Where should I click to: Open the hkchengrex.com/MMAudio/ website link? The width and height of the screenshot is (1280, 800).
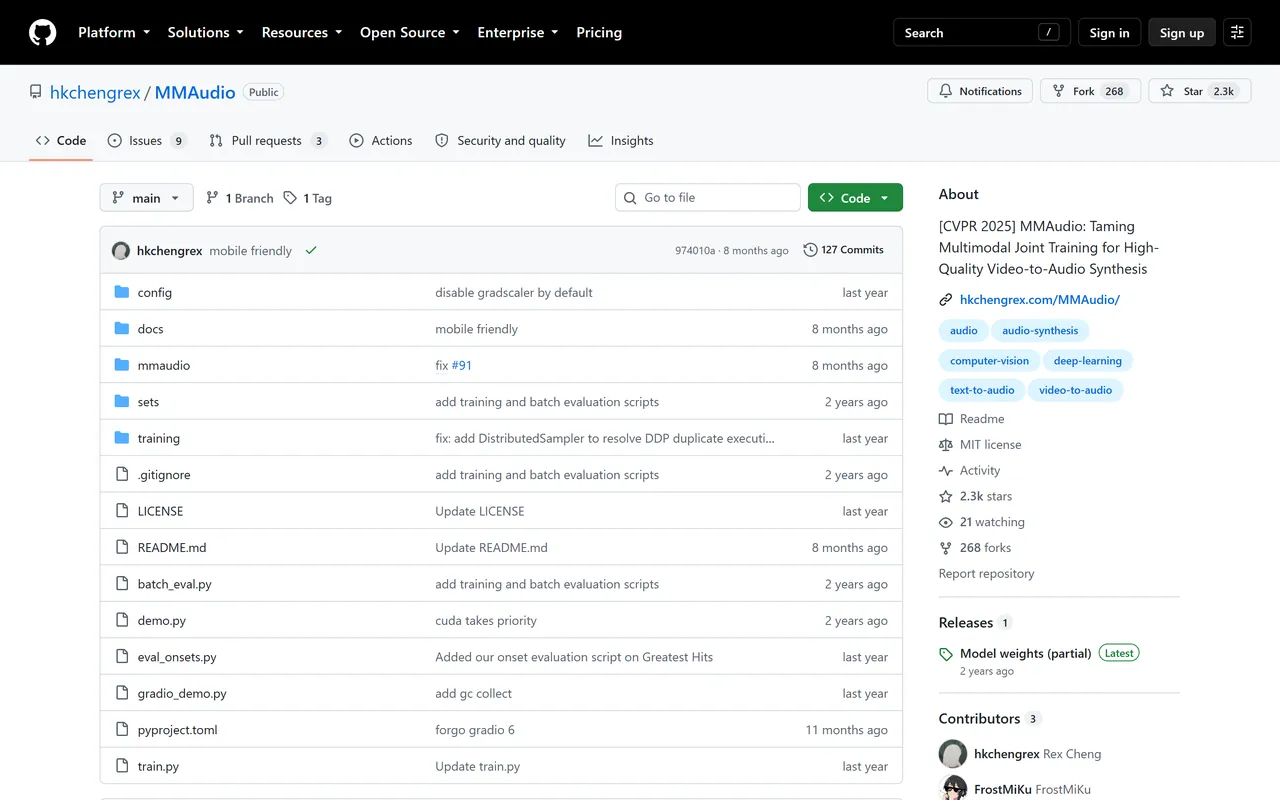click(x=1040, y=300)
